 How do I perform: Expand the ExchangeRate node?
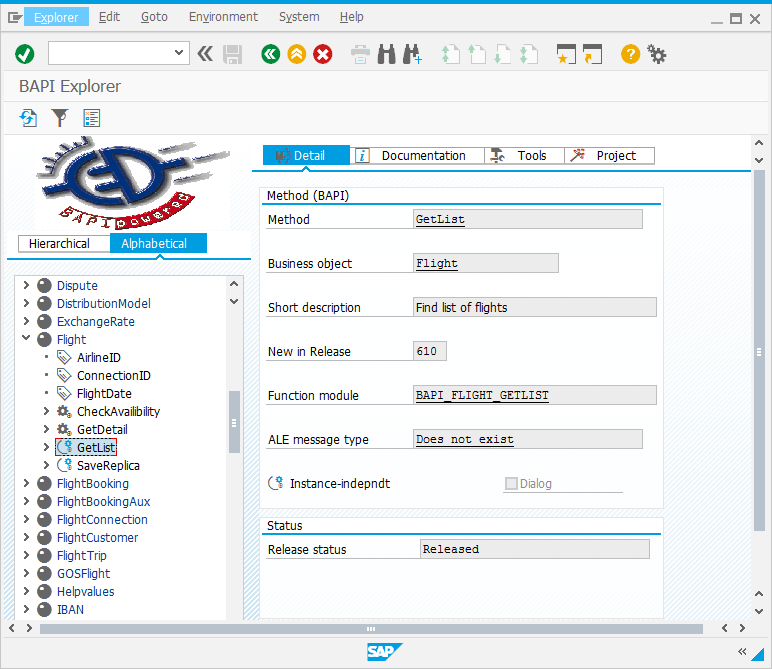26,321
